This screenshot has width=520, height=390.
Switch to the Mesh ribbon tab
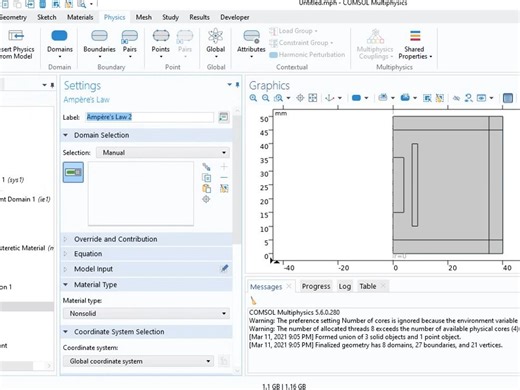click(144, 17)
